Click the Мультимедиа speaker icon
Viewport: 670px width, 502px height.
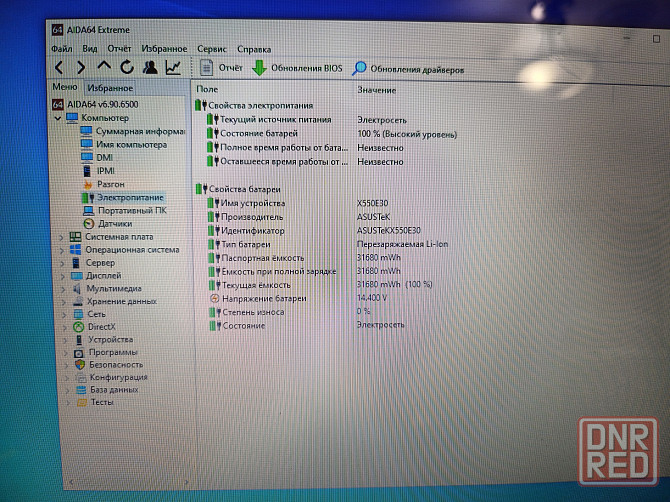(77, 289)
